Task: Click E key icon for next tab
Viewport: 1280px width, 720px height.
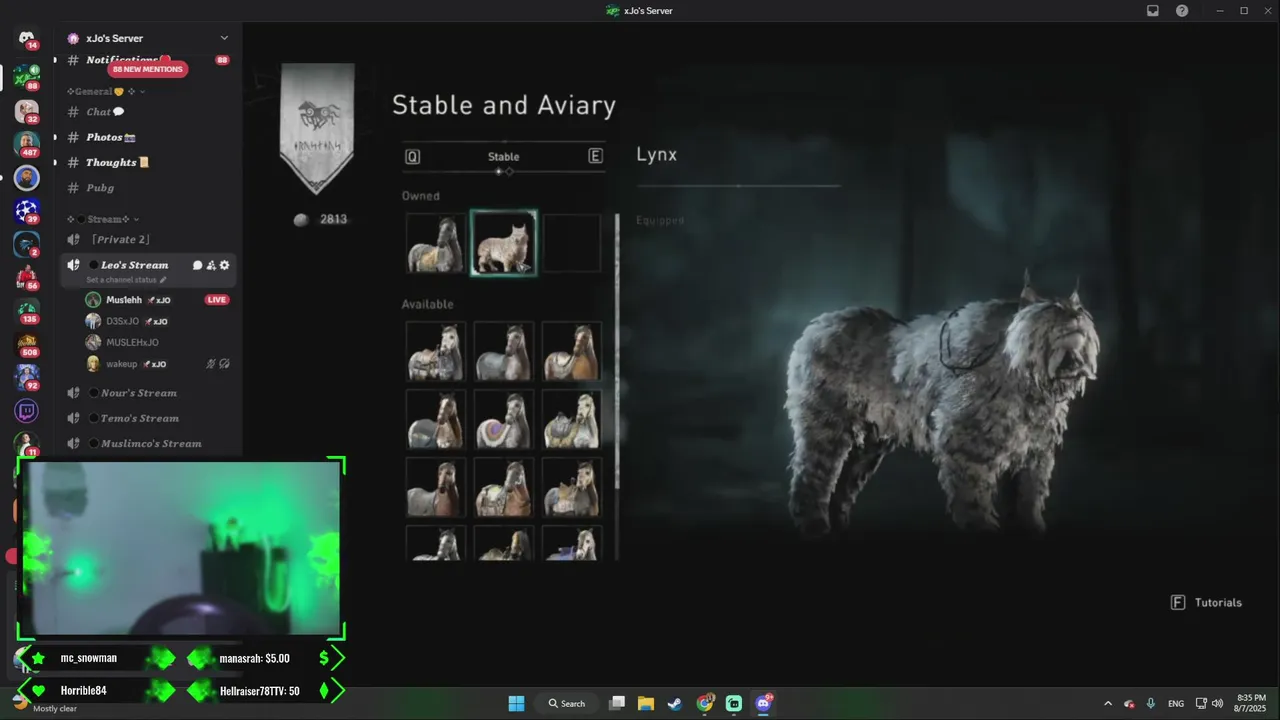Action: point(595,156)
